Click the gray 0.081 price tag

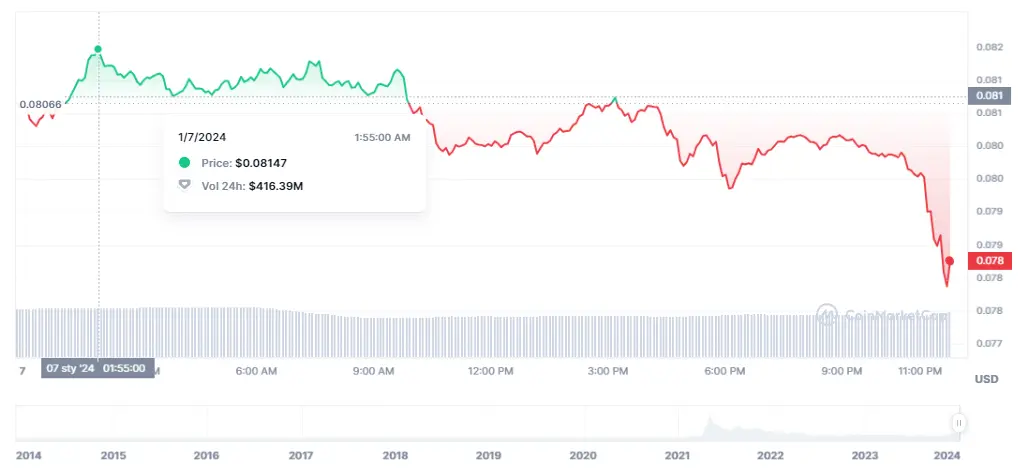coord(988,96)
